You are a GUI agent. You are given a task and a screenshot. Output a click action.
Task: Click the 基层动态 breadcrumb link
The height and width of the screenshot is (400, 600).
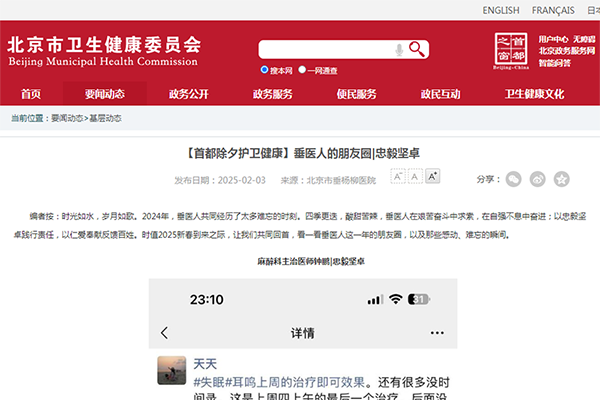(105, 118)
